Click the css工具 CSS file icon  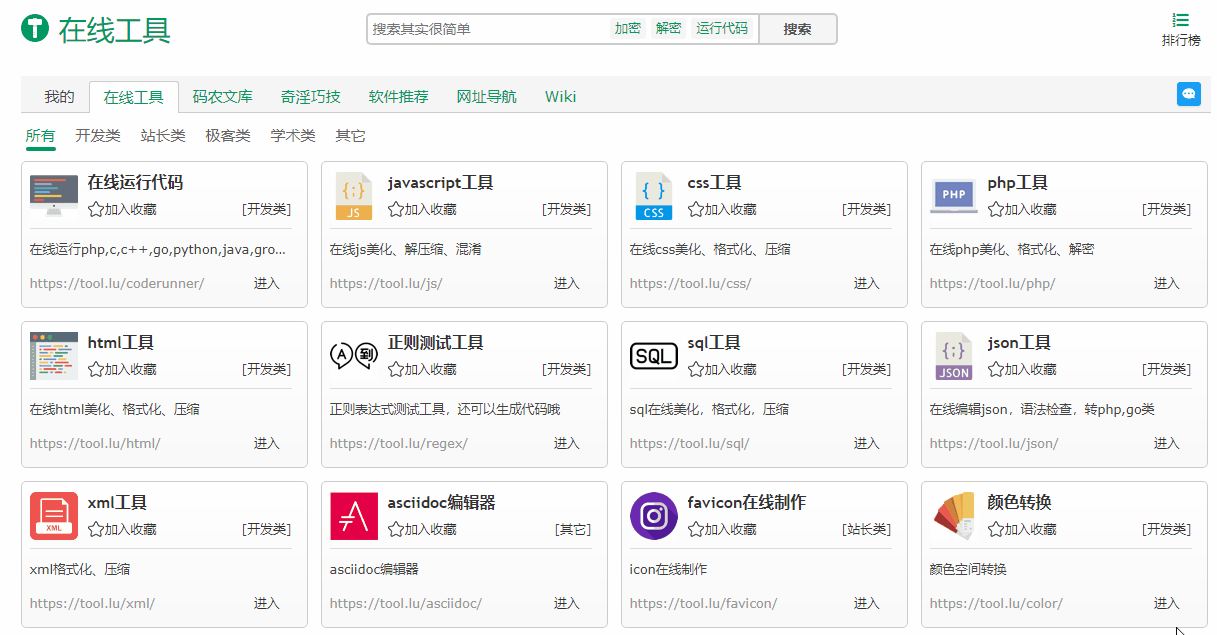(654, 196)
